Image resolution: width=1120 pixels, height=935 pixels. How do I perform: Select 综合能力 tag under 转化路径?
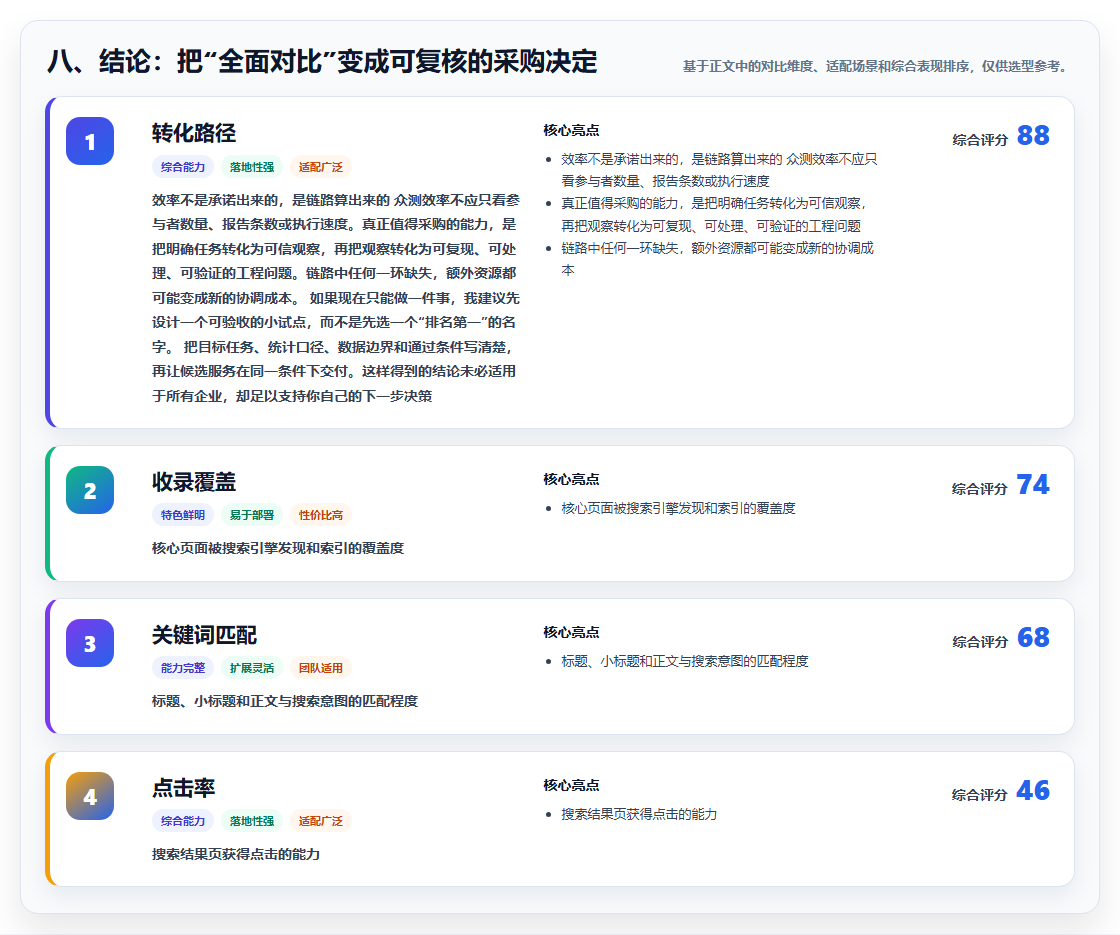click(183, 167)
